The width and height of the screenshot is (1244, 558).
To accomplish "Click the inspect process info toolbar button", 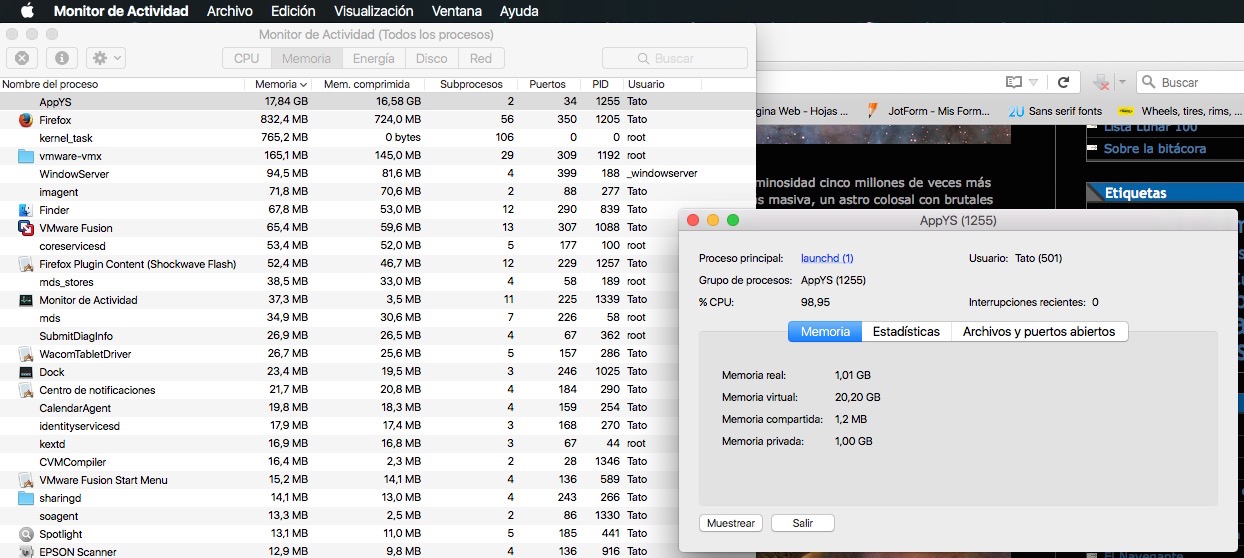I will pos(62,58).
